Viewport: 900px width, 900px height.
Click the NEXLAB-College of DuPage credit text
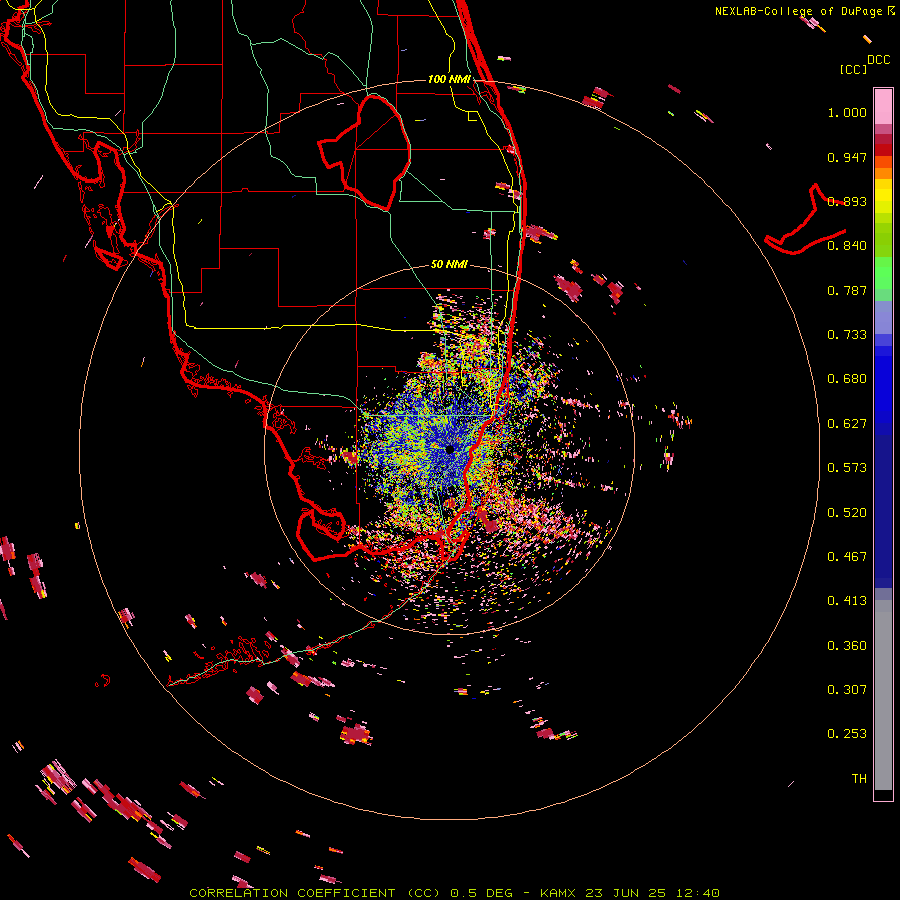click(798, 11)
